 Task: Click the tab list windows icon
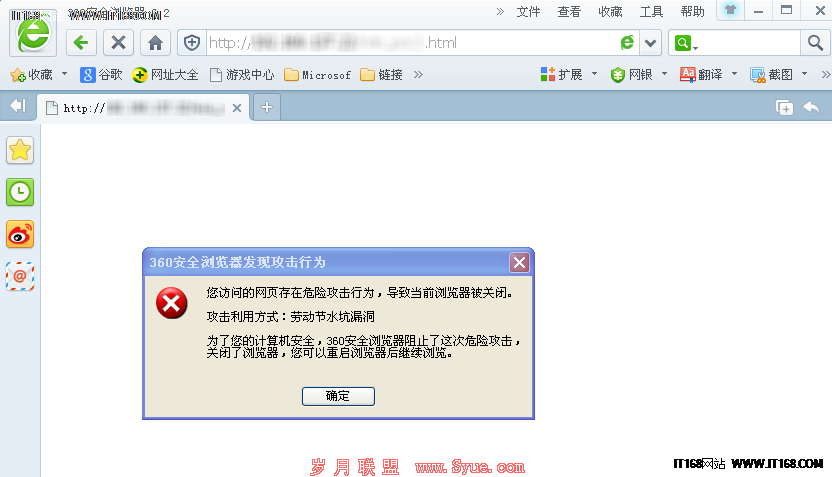tap(784, 107)
